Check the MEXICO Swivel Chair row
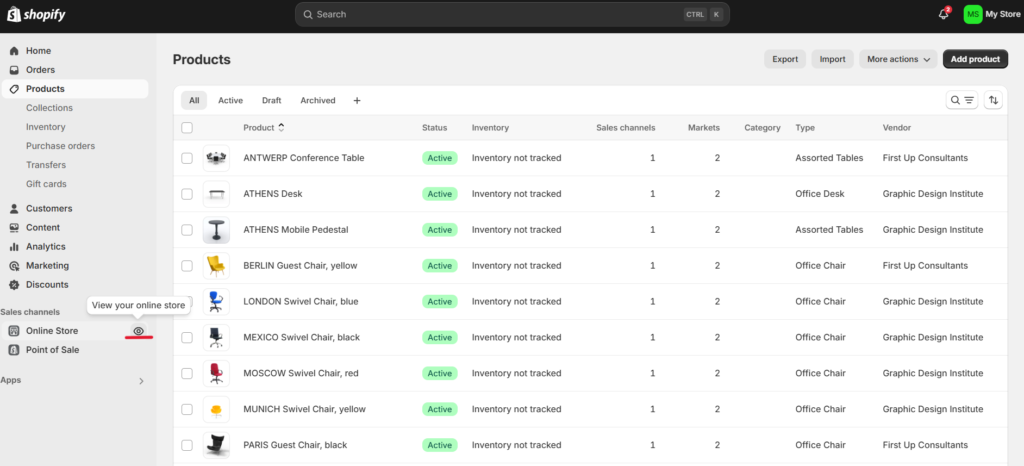 [187, 337]
